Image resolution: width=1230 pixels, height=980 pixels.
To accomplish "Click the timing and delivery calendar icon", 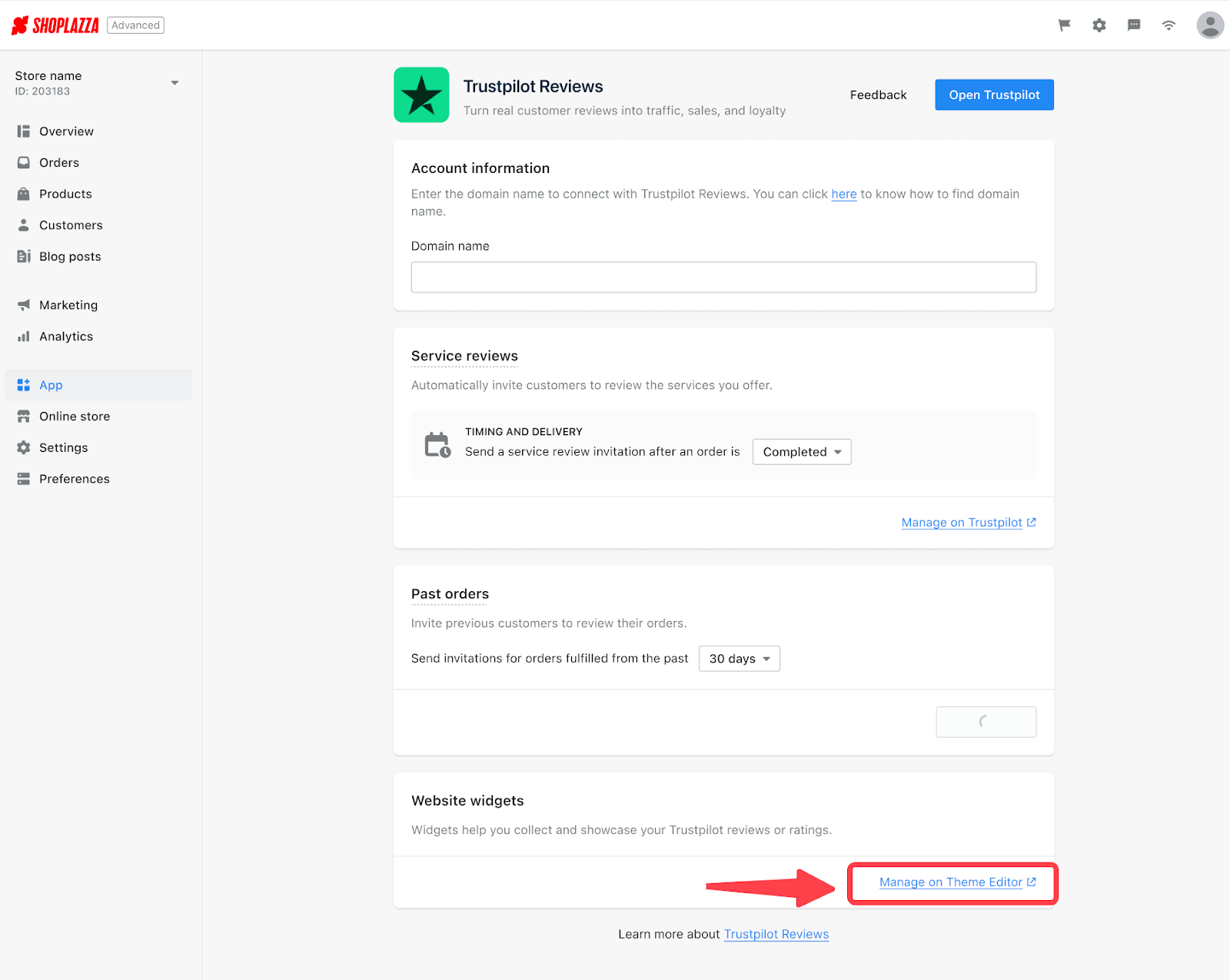I will pyautogui.click(x=438, y=445).
